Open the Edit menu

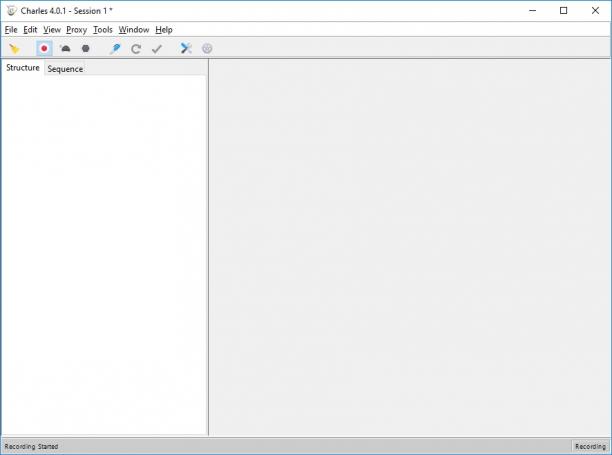(x=30, y=30)
